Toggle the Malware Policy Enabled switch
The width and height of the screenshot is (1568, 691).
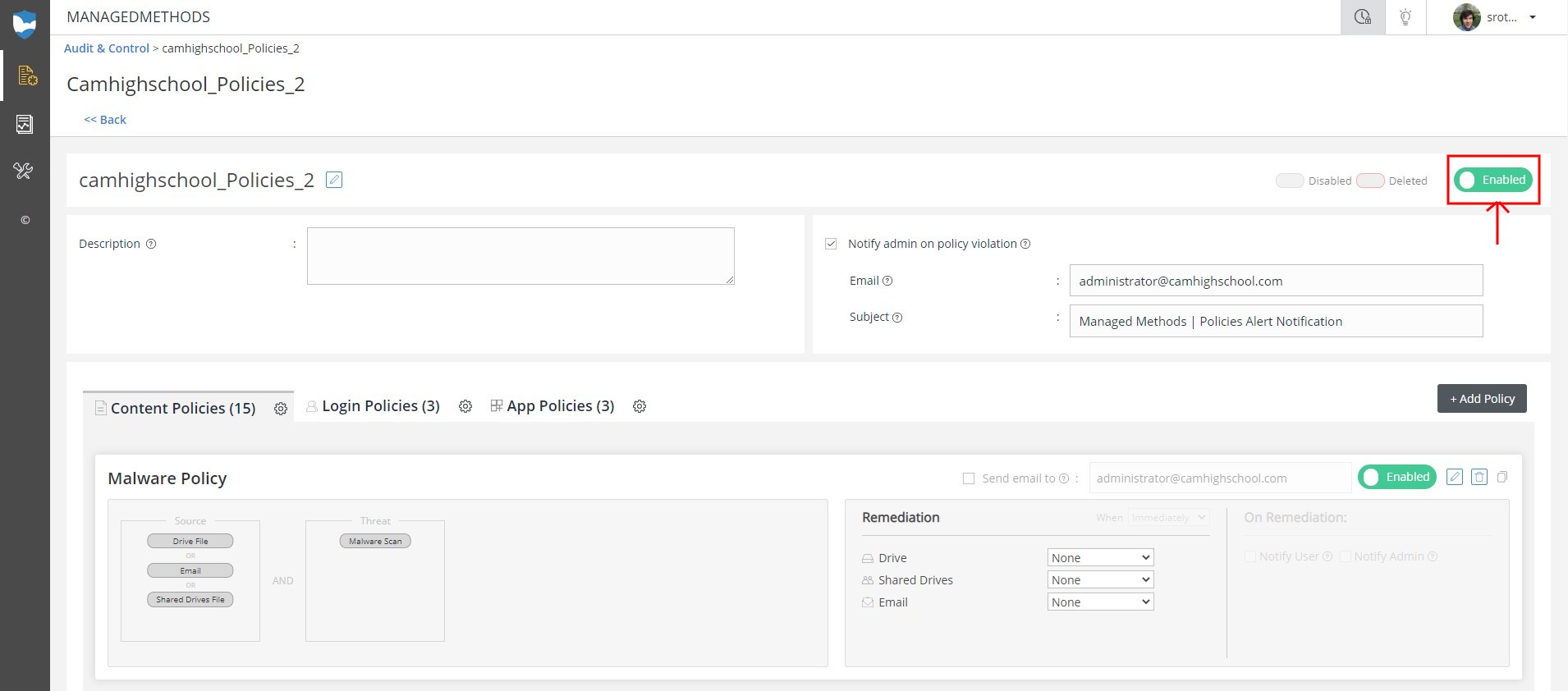[1396, 477]
